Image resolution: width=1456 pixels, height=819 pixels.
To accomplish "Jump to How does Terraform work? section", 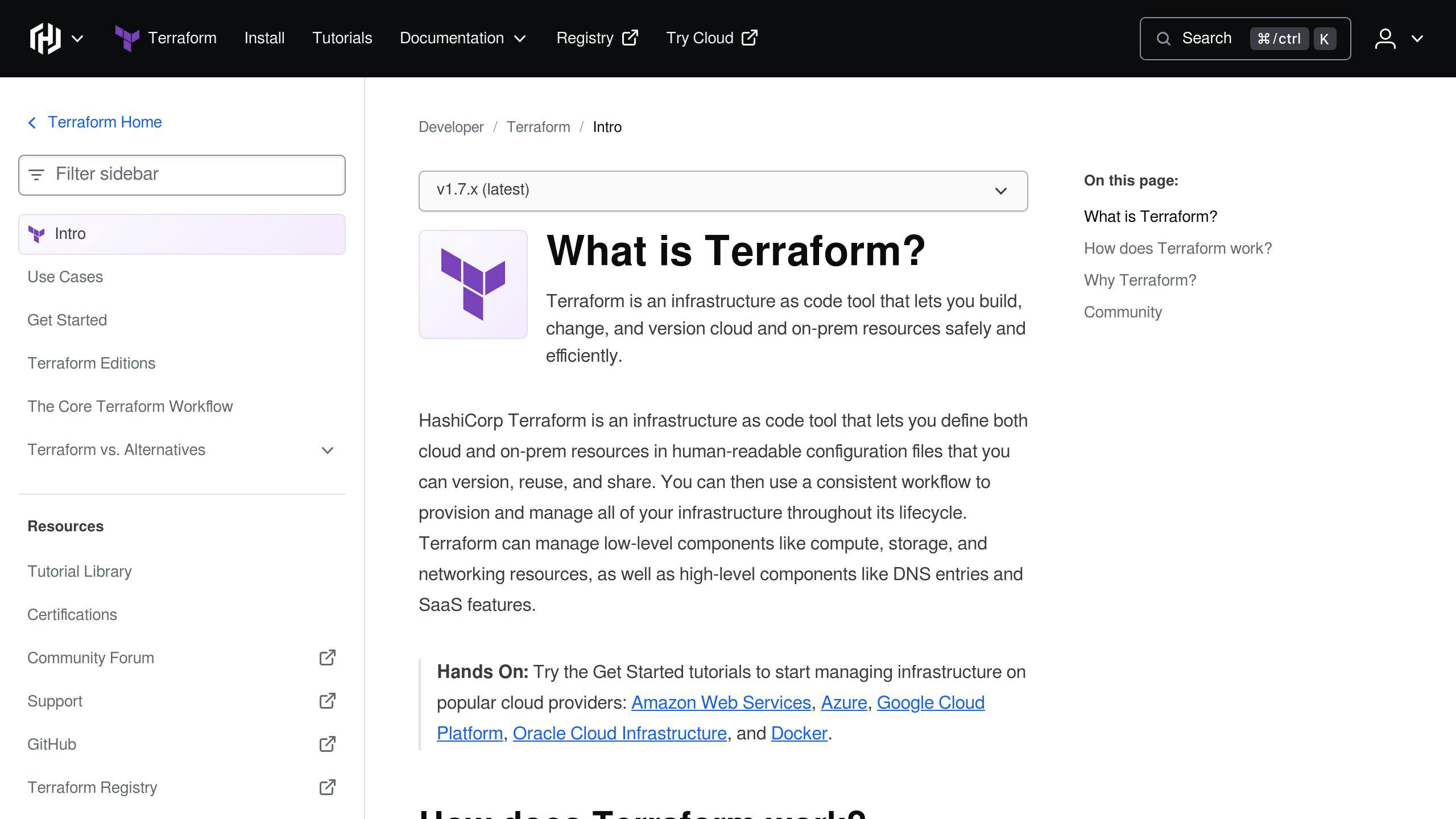I will [x=1177, y=249].
